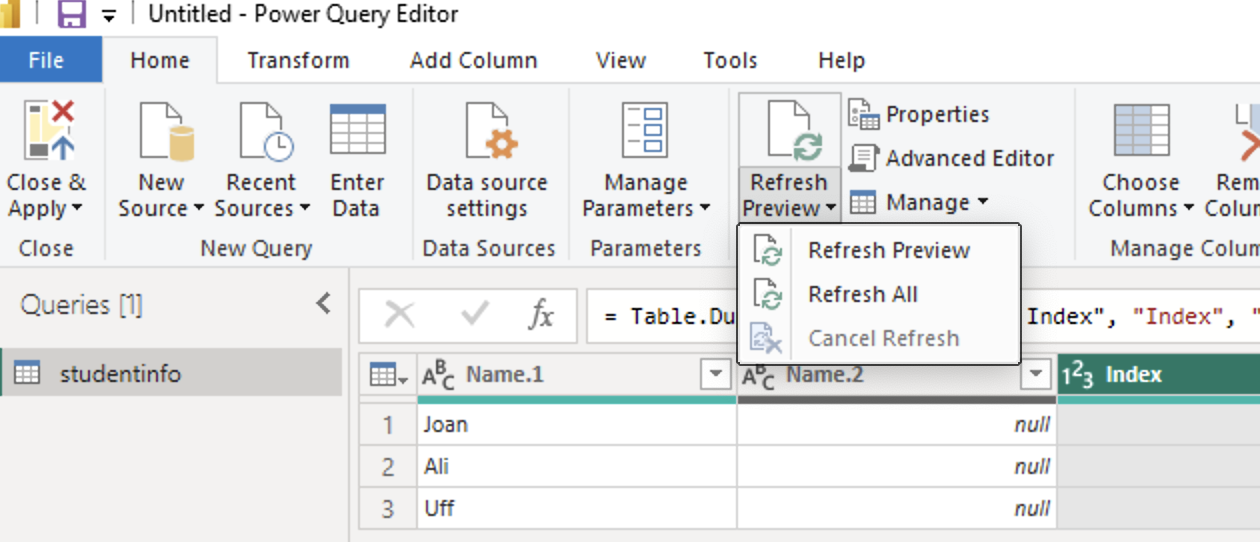Screen dimensions: 1260x542
Task: Click the Close & Apply icon
Action: point(50,130)
